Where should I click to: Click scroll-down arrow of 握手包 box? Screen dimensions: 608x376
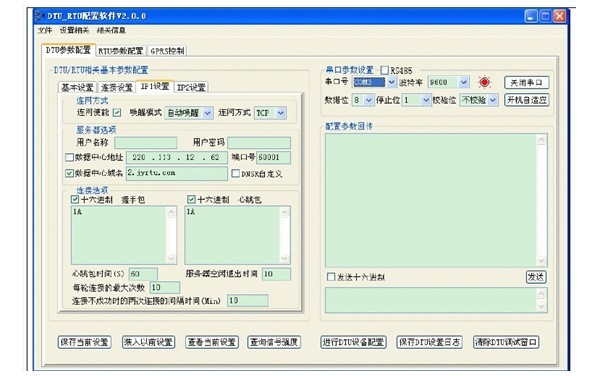click(171, 259)
